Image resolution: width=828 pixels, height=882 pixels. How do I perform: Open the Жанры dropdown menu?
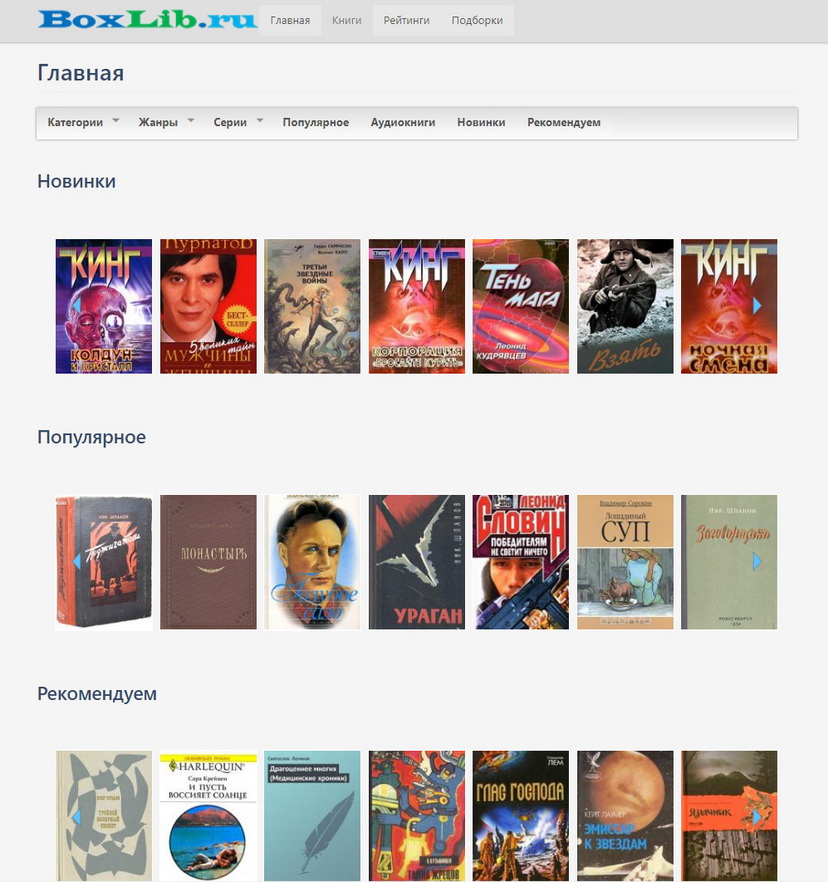[165, 122]
